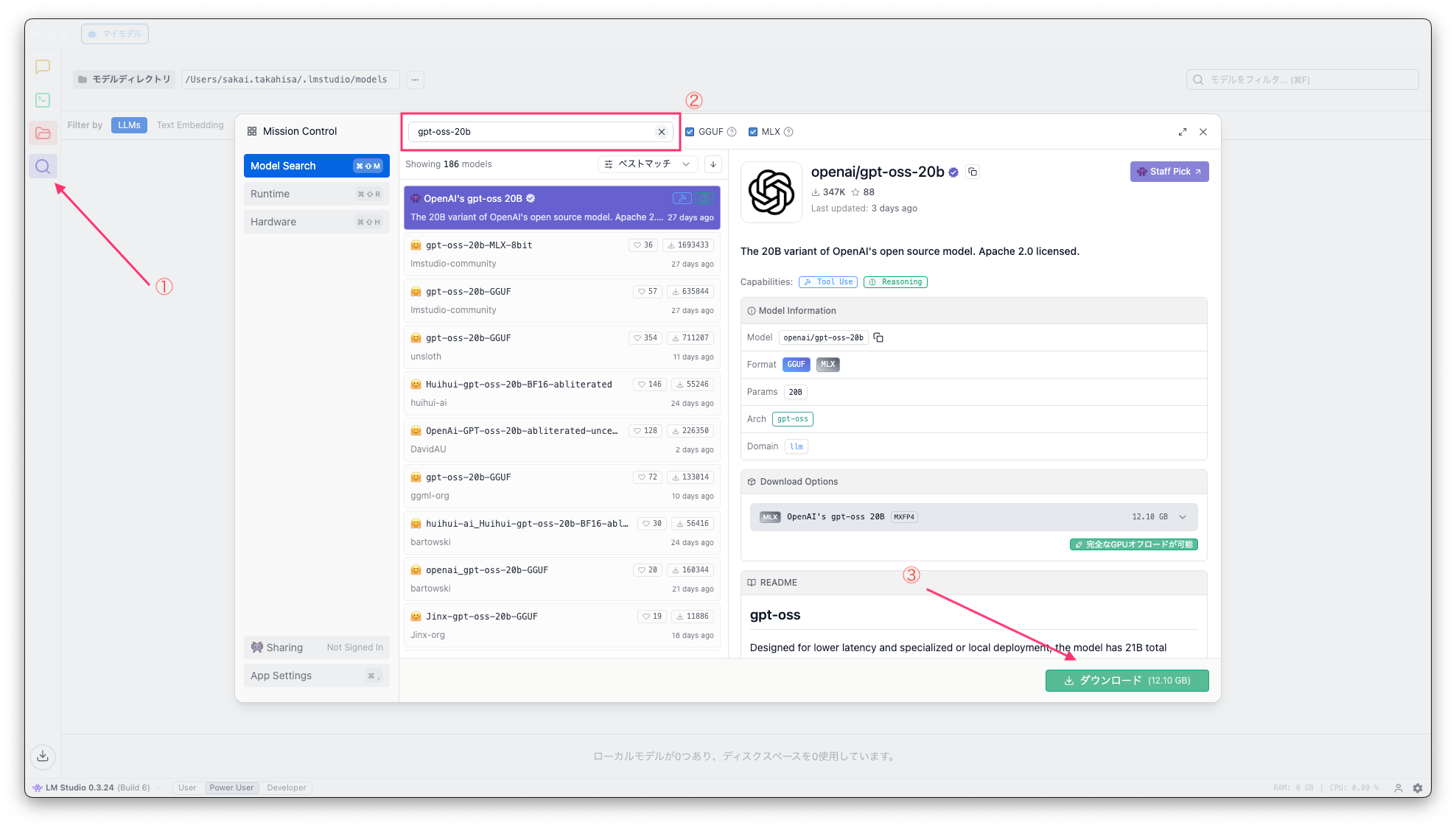Collapse the README section
1456x828 pixels.
tap(974, 583)
